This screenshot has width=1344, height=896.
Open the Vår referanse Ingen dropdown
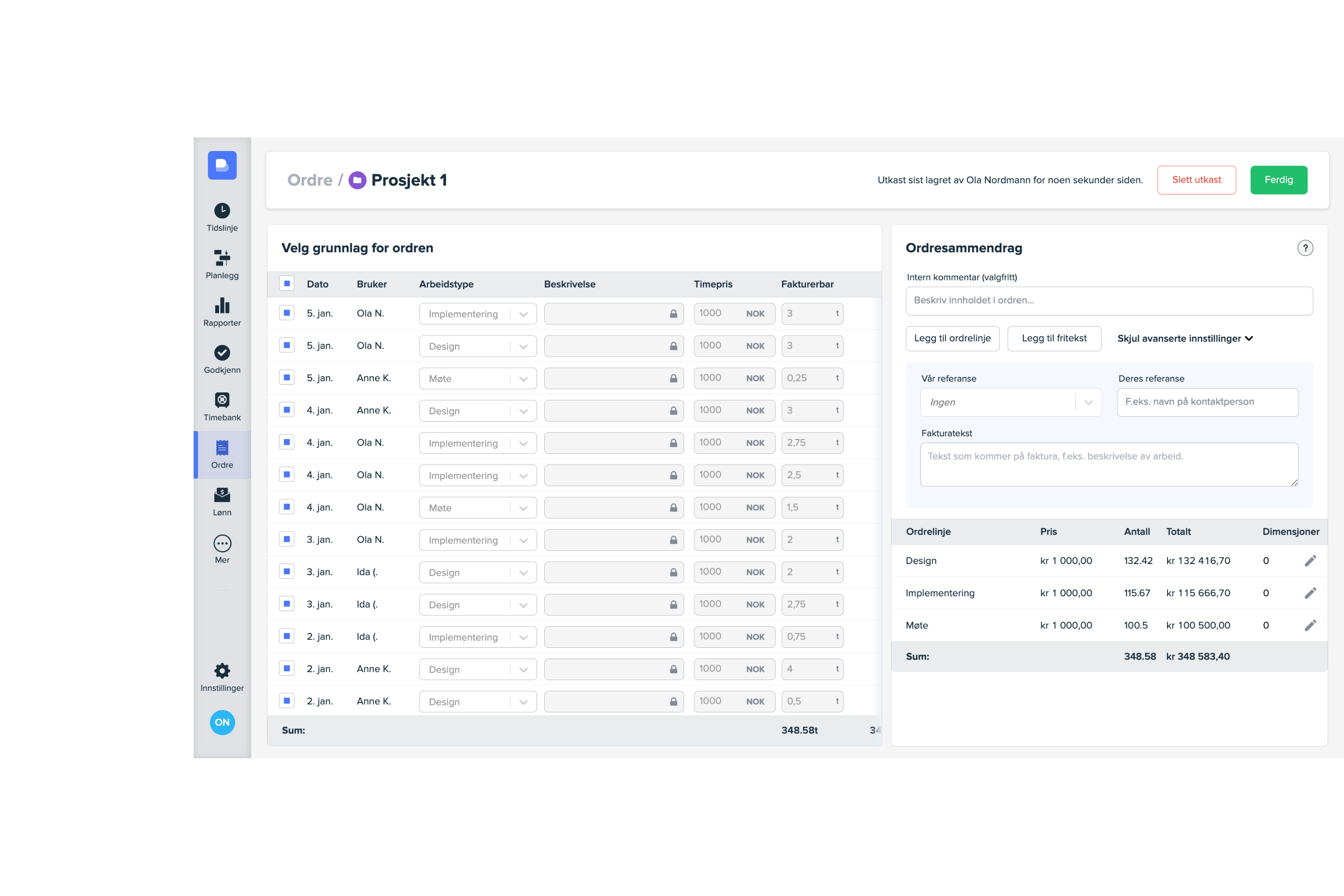(1010, 402)
